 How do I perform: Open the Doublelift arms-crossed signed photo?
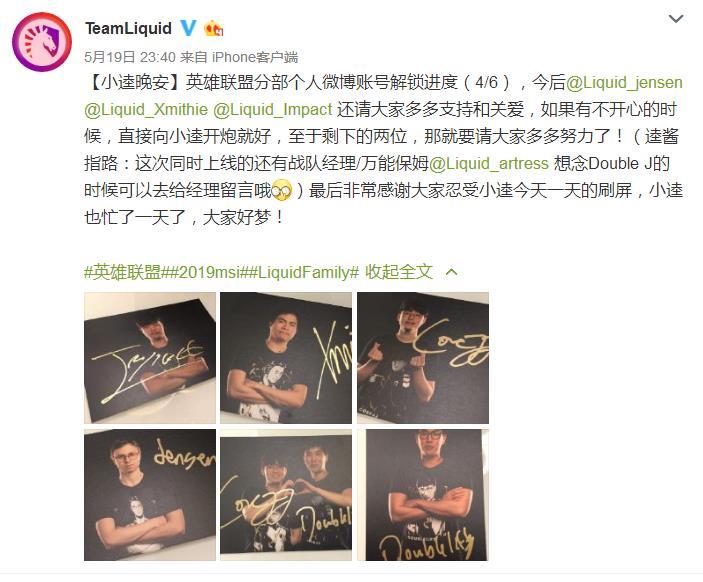point(423,495)
